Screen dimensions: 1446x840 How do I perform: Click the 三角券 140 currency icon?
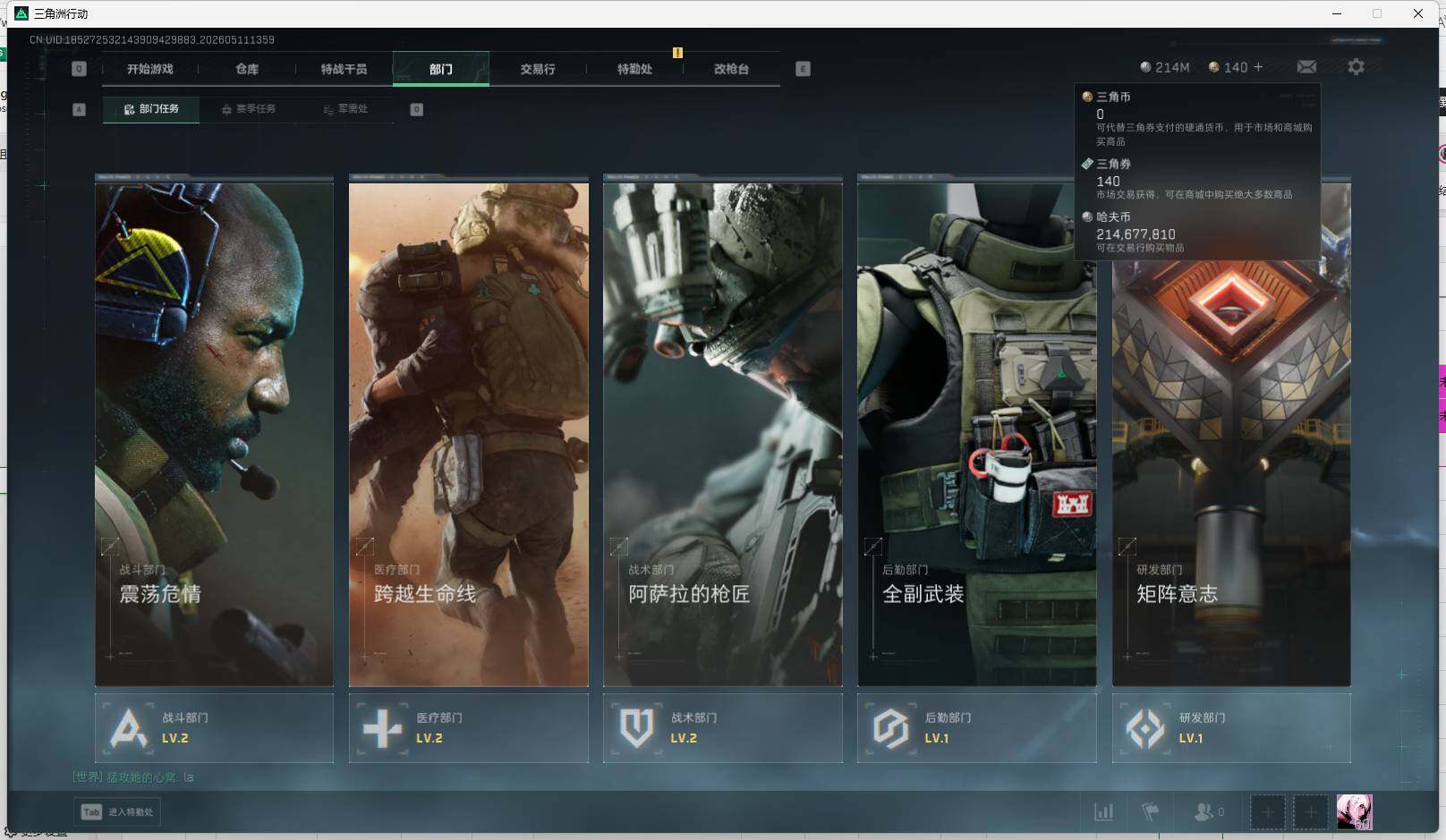point(1214,67)
